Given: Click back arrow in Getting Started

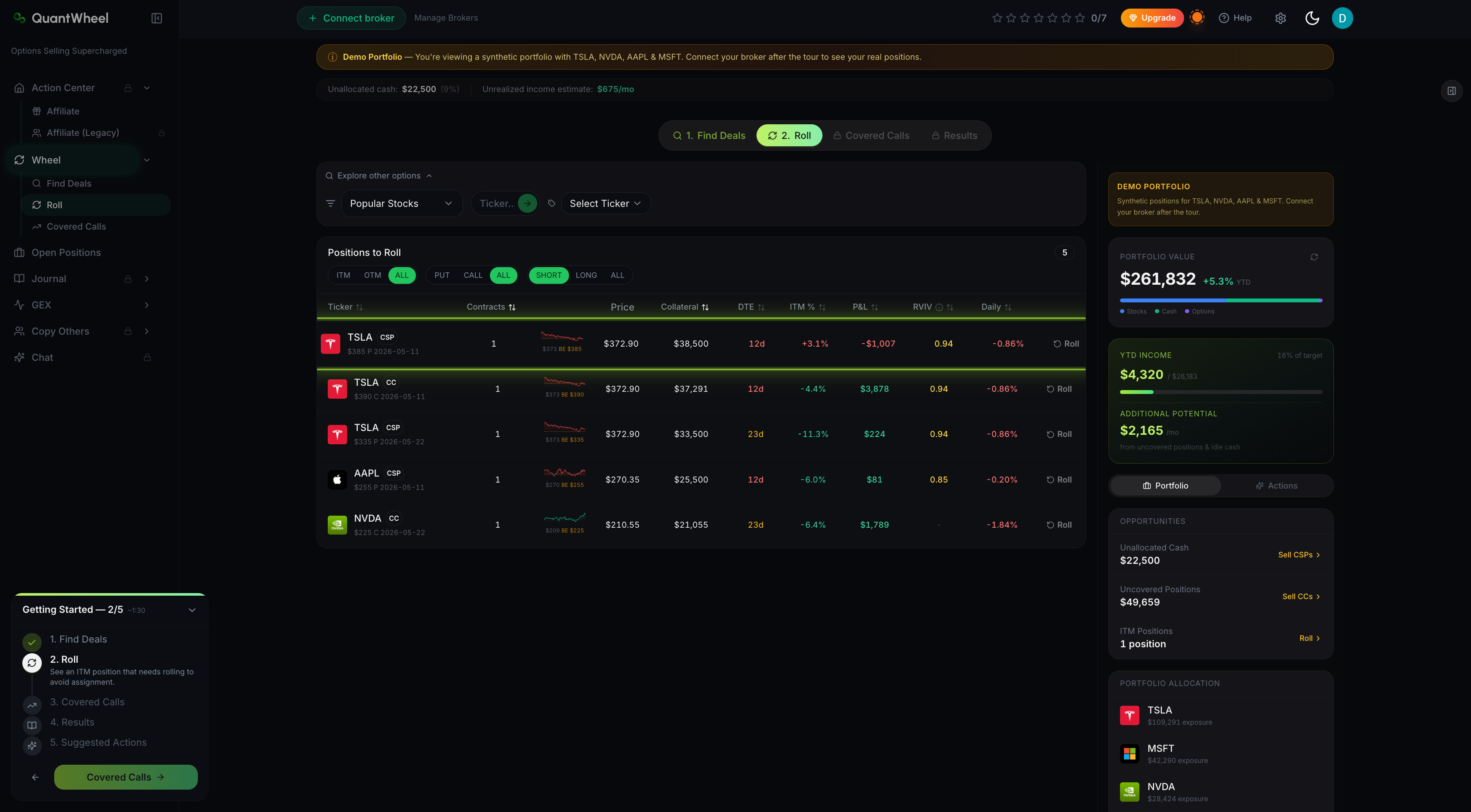Looking at the screenshot, I should click(35, 777).
